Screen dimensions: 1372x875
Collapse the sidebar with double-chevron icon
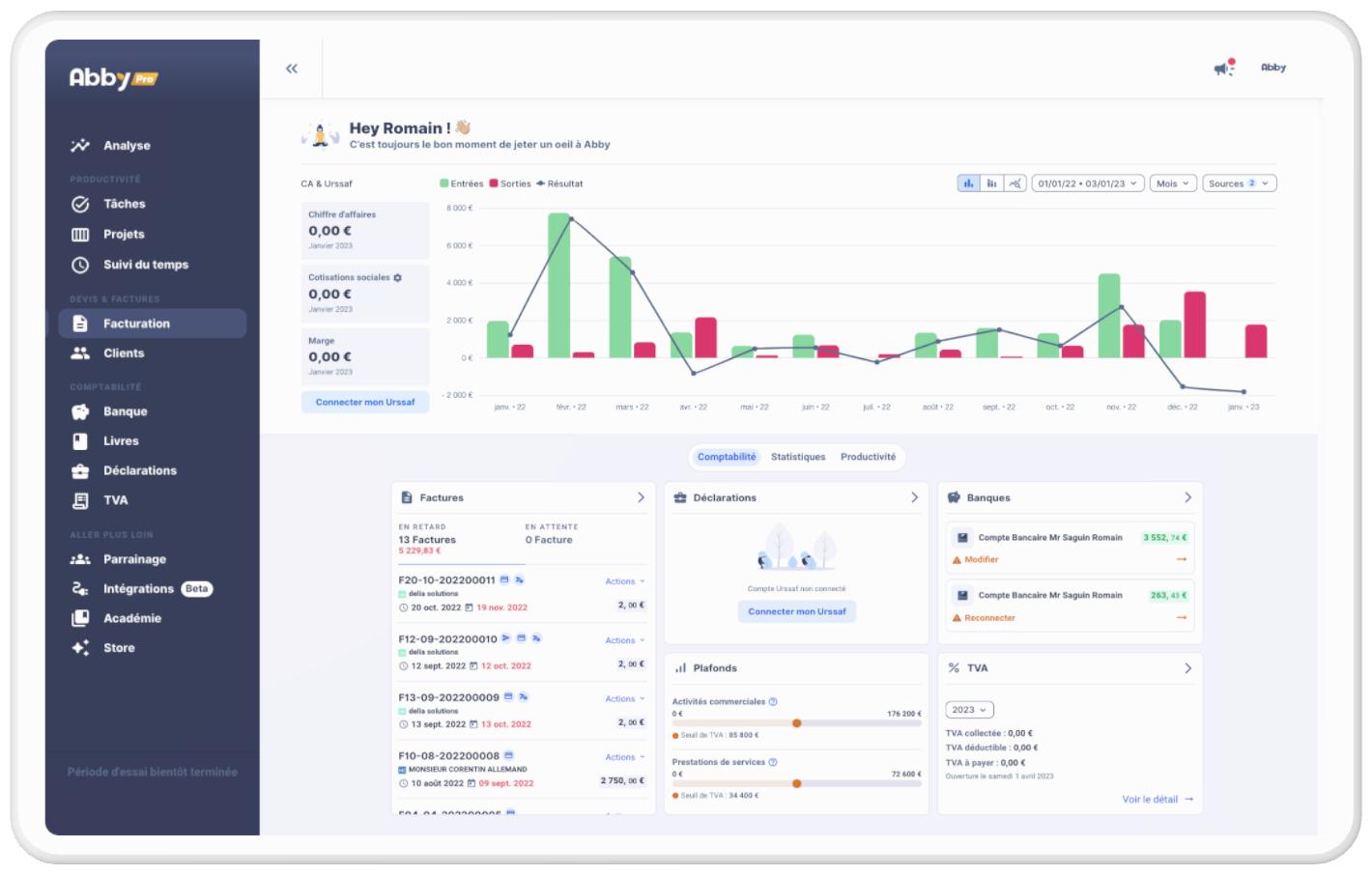292,69
